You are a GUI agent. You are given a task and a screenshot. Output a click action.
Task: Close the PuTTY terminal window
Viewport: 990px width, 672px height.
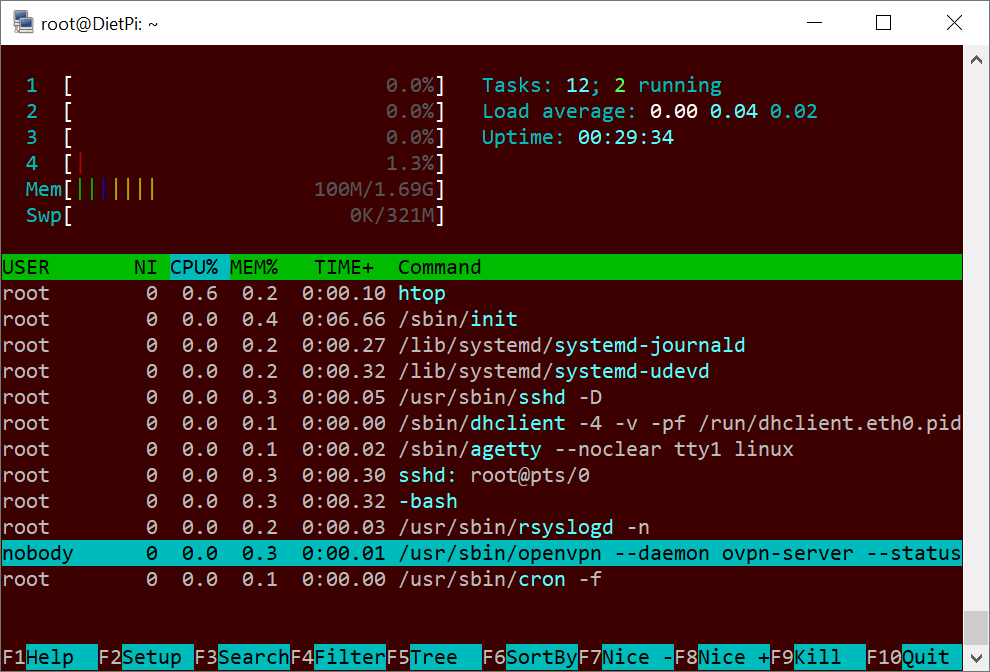(x=954, y=23)
